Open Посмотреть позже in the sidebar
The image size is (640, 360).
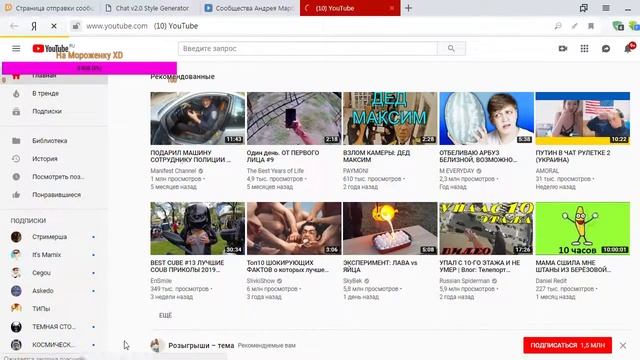[x=55, y=177]
